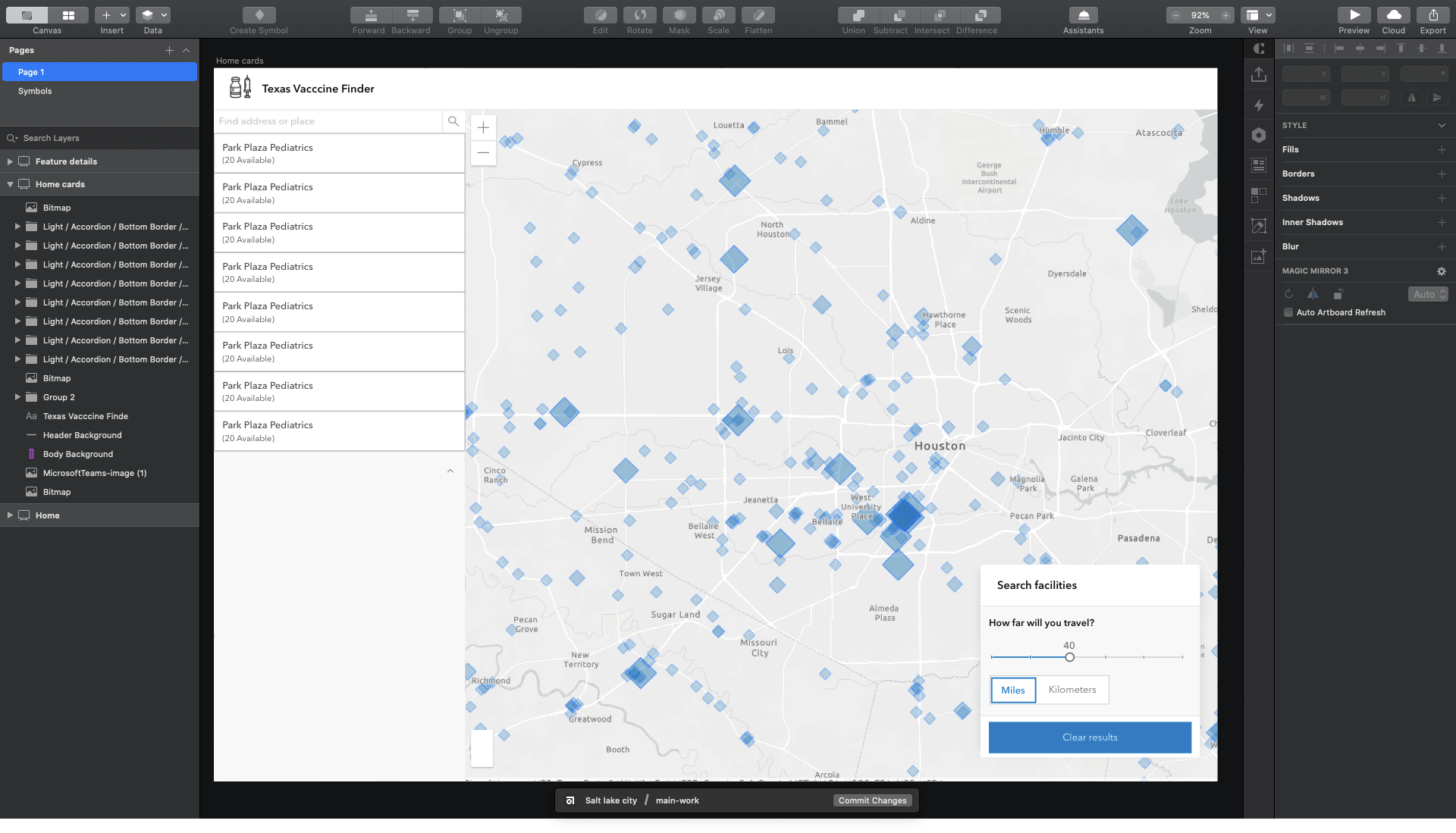Viewport: 1456px width, 833px height.
Task: Expand the Feature details artboard
Action: [x=10, y=161]
